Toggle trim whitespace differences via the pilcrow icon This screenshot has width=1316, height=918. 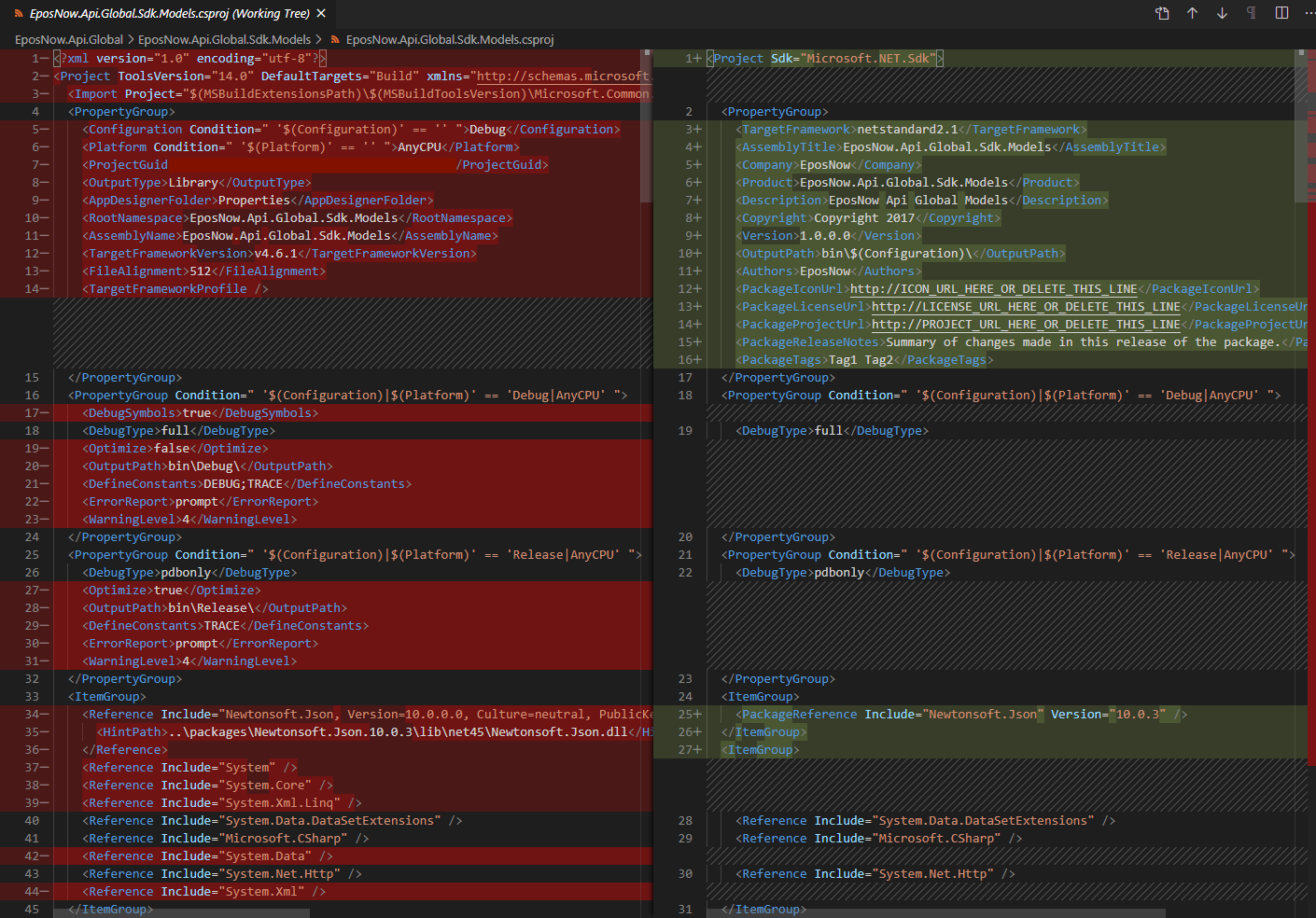coord(1251,13)
